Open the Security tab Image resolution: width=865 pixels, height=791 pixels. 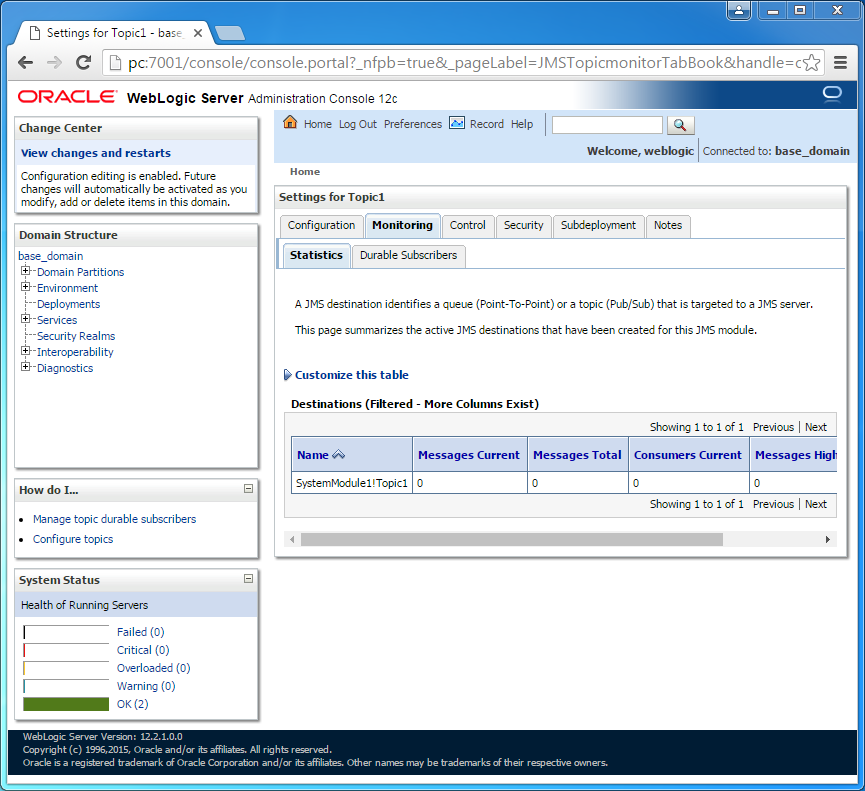coord(524,226)
